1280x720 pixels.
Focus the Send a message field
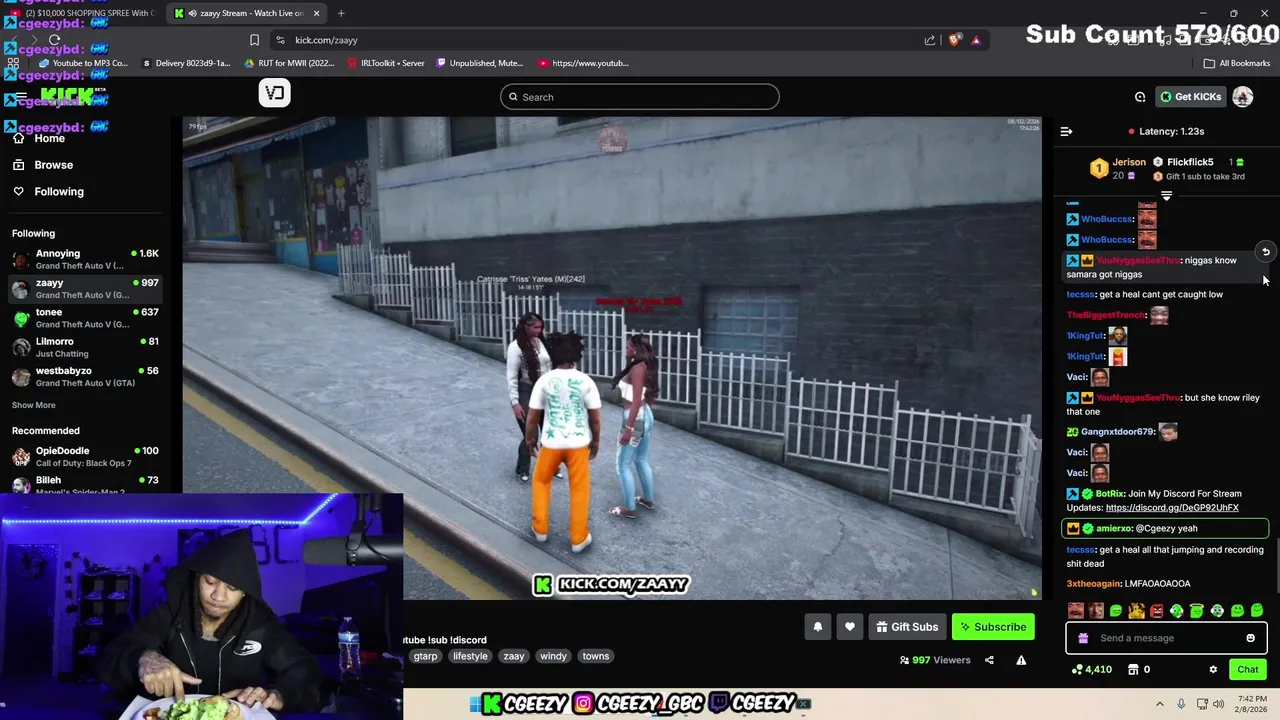click(x=1166, y=638)
